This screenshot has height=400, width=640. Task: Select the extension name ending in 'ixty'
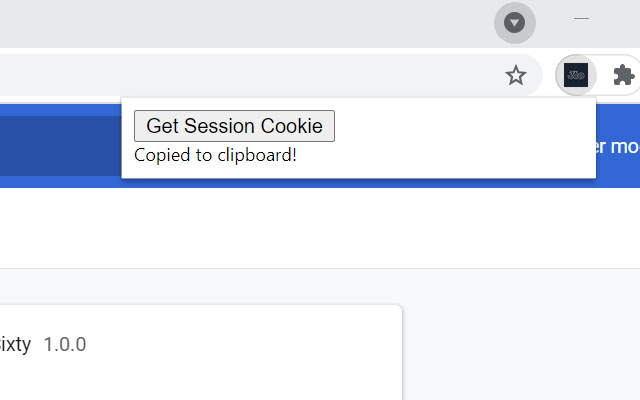(15, 345)
